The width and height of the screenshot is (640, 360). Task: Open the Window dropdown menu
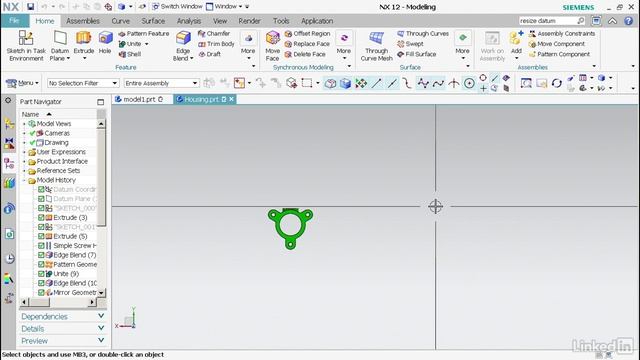tap(224, 7)
